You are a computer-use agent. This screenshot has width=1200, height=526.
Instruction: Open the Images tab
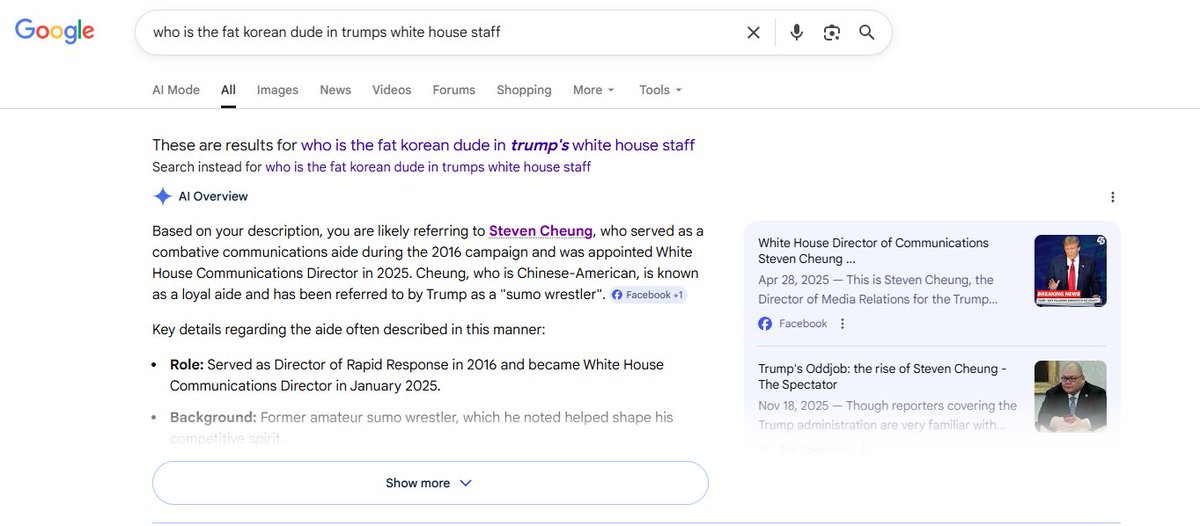(278, 89)
